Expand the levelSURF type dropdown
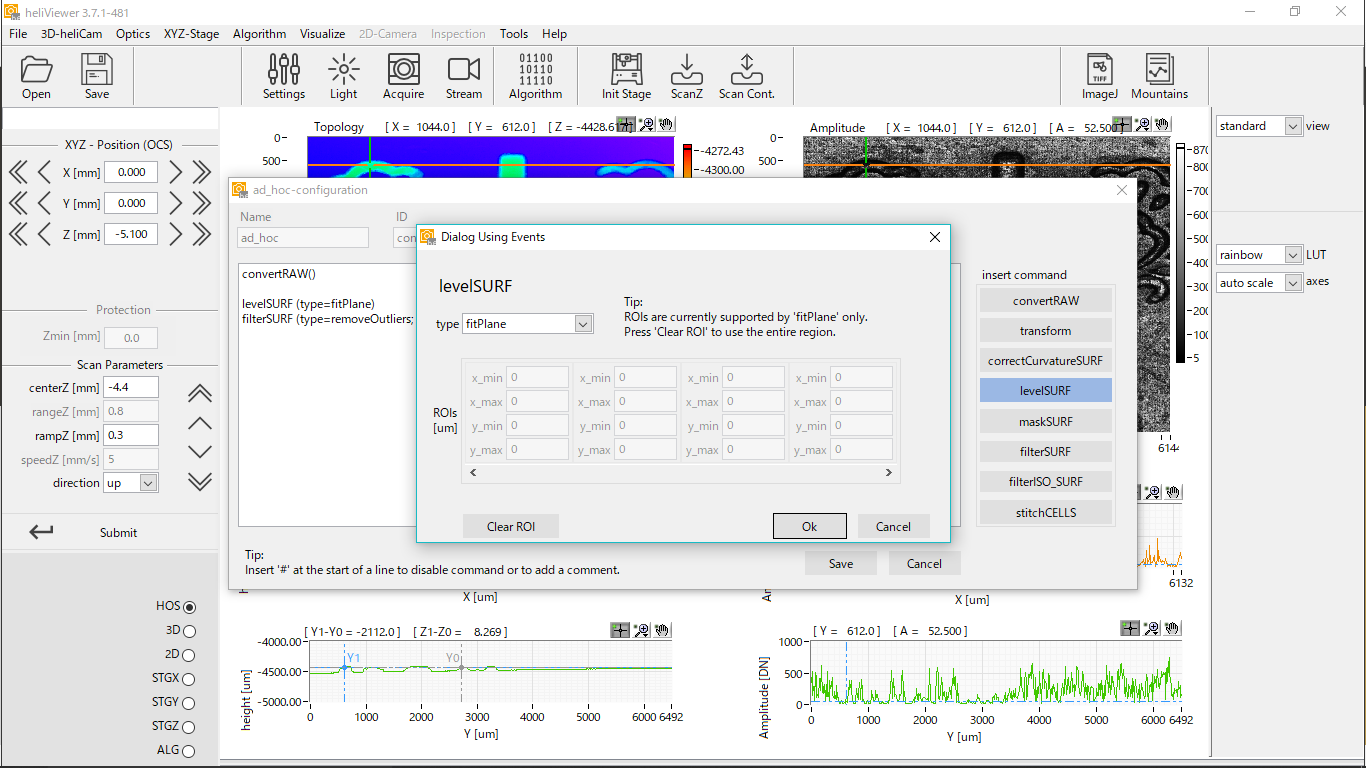 (584, 324)
